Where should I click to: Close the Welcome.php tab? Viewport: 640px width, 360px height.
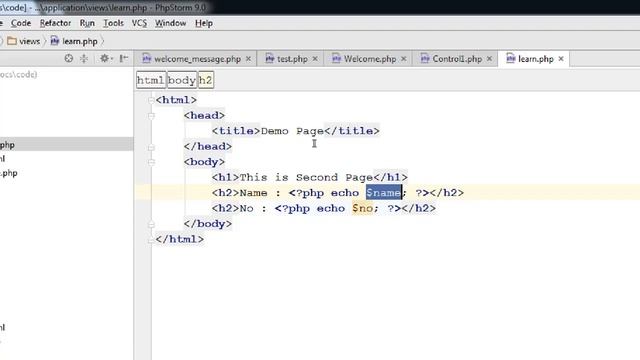[x=404, y=59]
